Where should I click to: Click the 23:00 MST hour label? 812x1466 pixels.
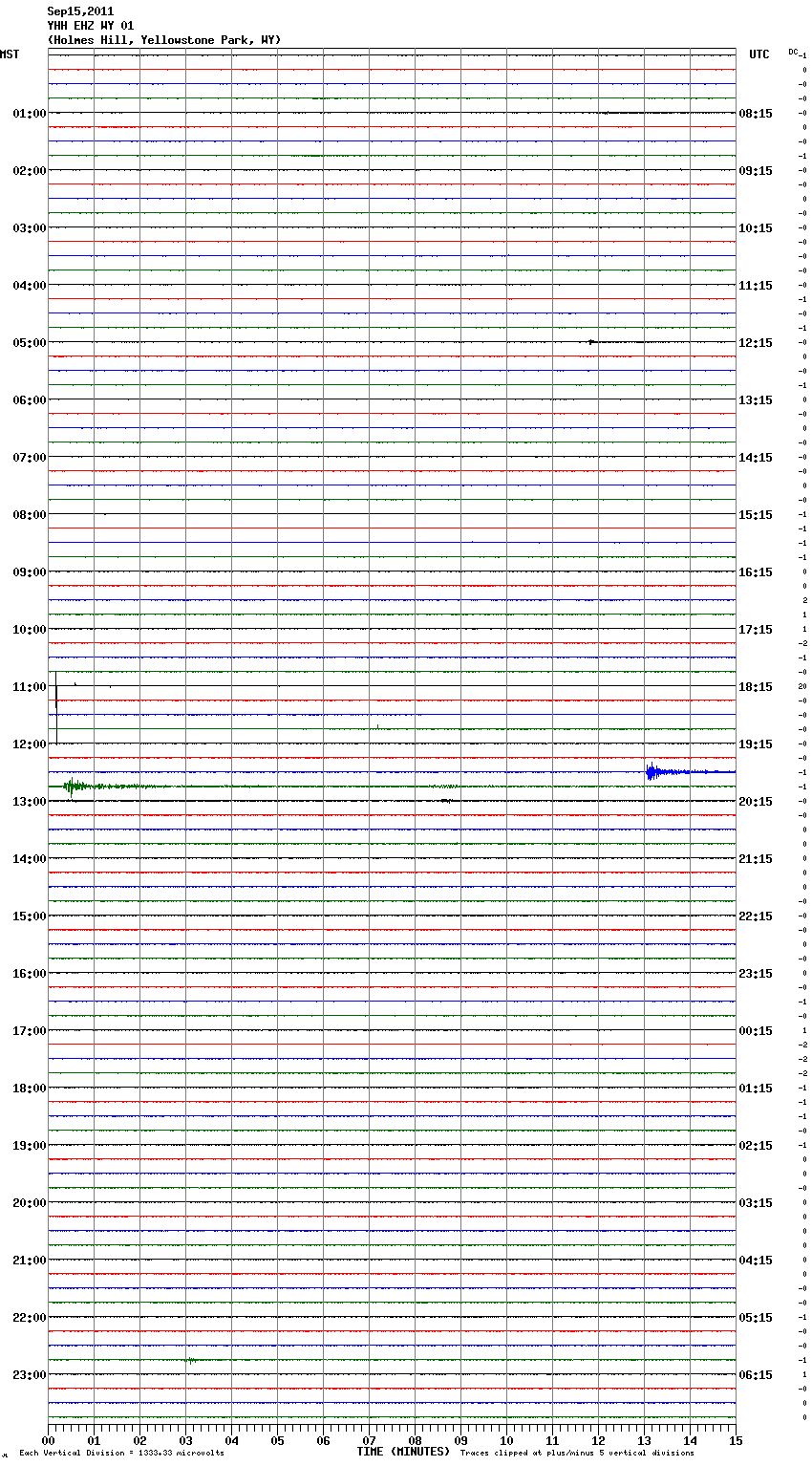pyautogui.click(x=29, y=1374)
